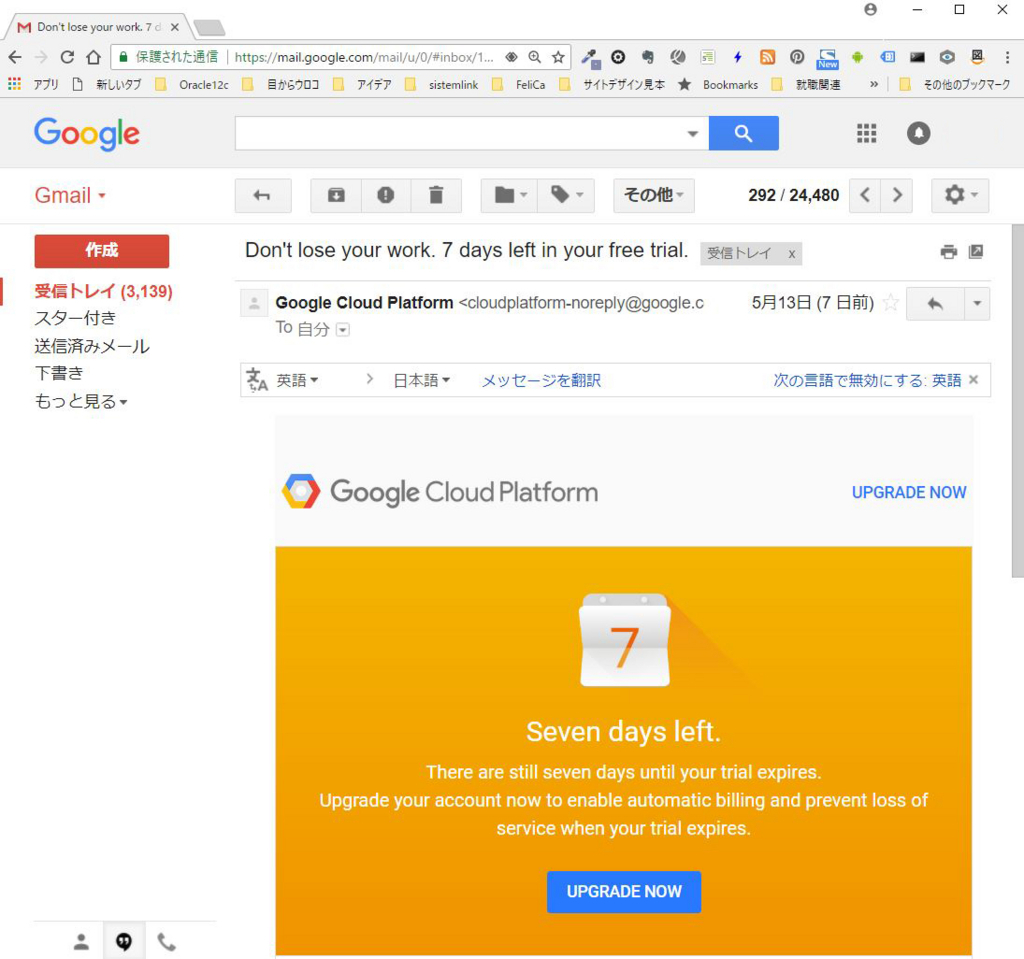The width and height of the screenshot is (1024, 959).
Task: Open the contacts person icon tab
Action: 81,942
